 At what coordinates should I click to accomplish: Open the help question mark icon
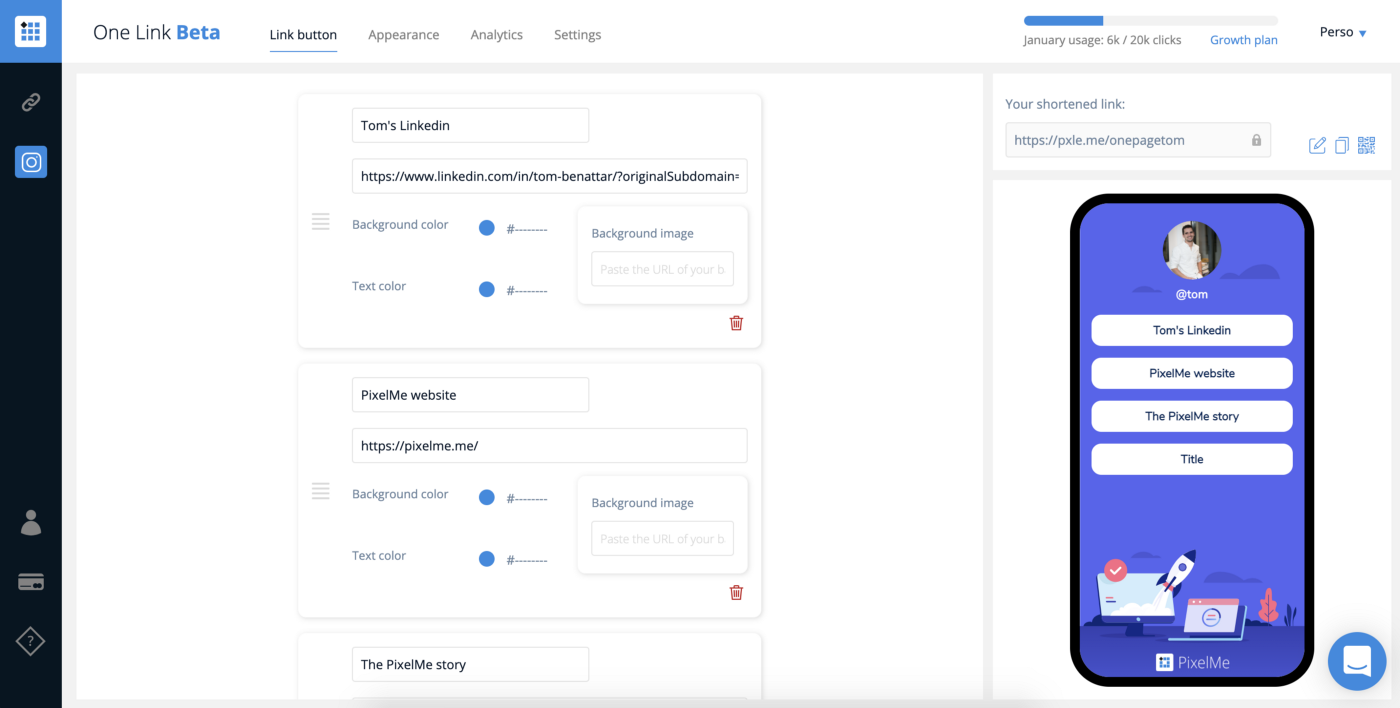point(31,641)
